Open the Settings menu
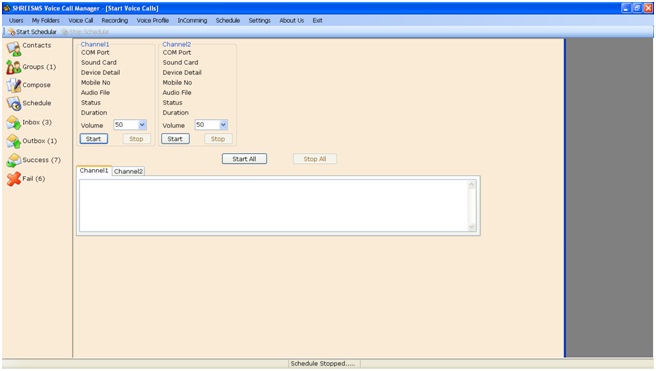Image resolution: width=656 pixels, height=371 pixels. pos(259,20)
